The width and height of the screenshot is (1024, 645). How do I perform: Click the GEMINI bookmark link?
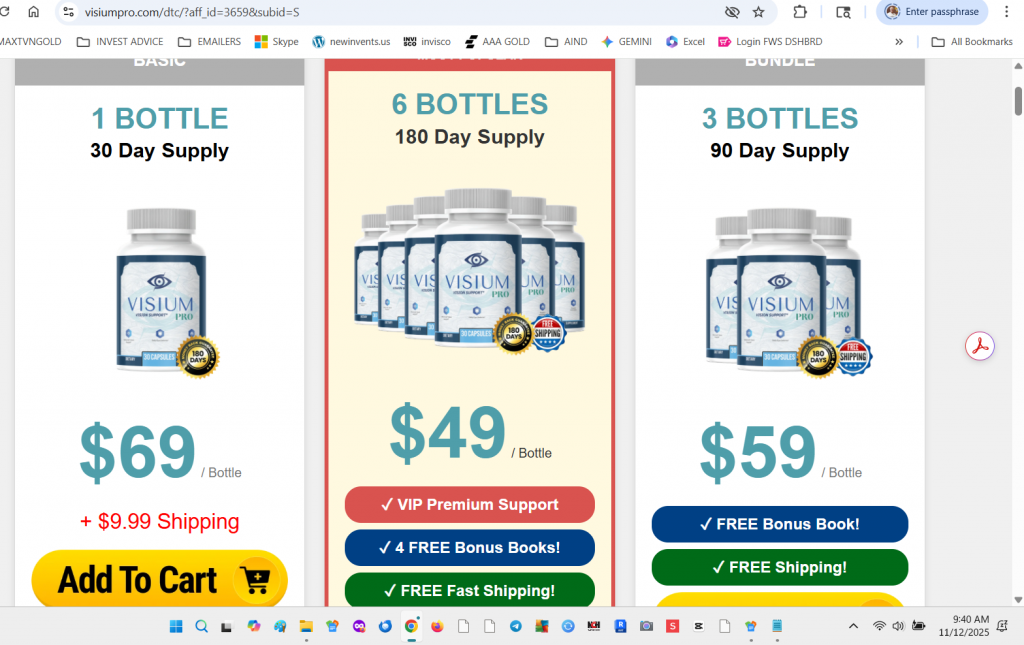[x=626, y=42]
